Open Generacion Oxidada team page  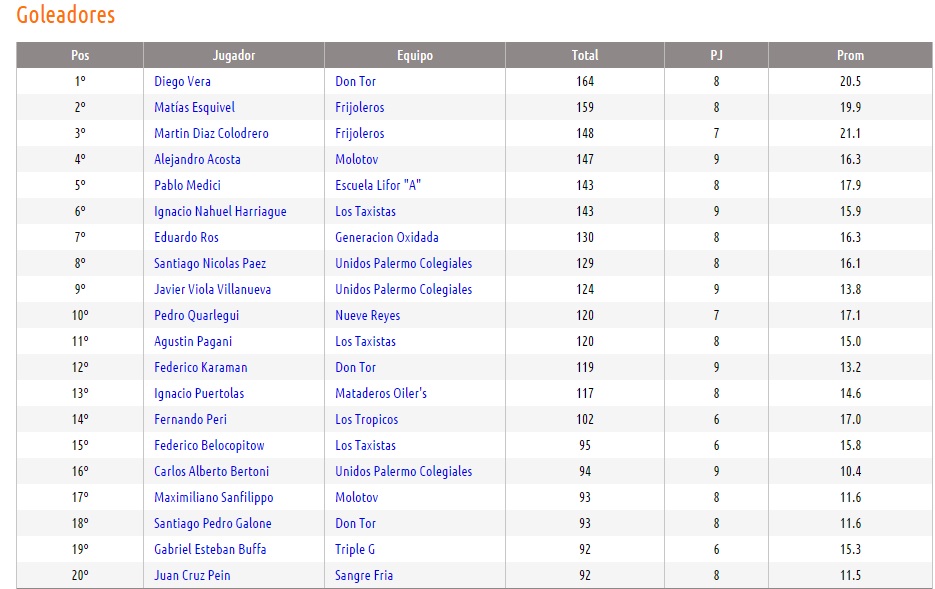click(386, 237)
